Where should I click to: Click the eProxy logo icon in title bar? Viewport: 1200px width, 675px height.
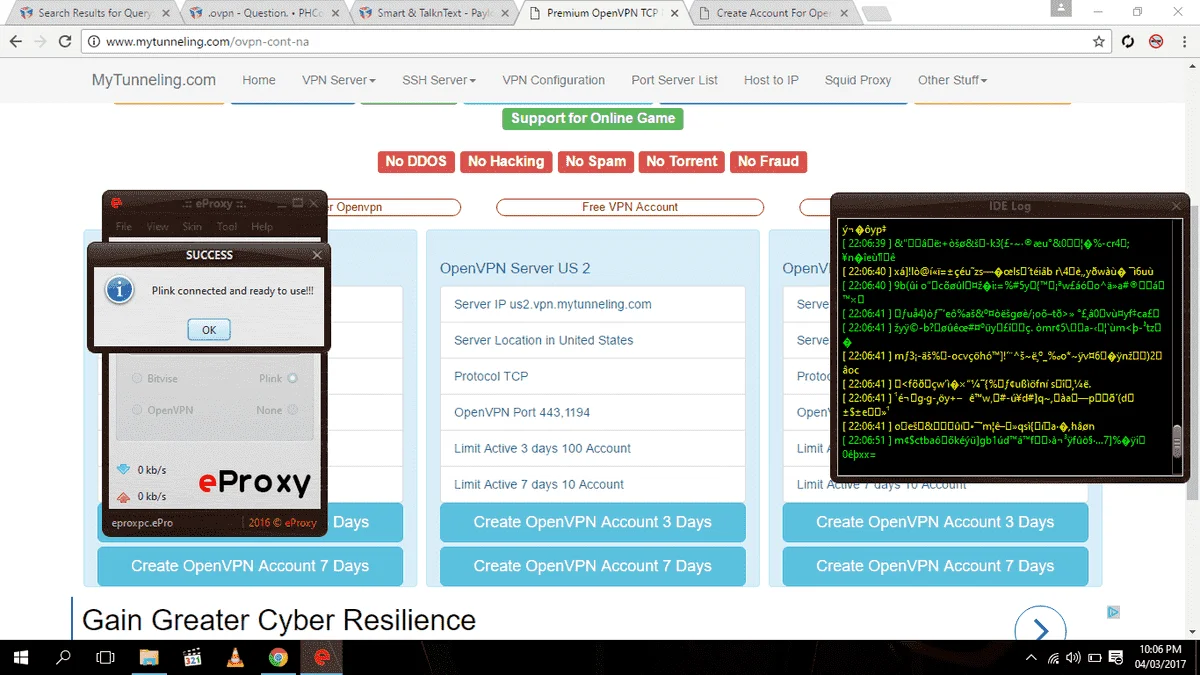click(x=116, y=204)
